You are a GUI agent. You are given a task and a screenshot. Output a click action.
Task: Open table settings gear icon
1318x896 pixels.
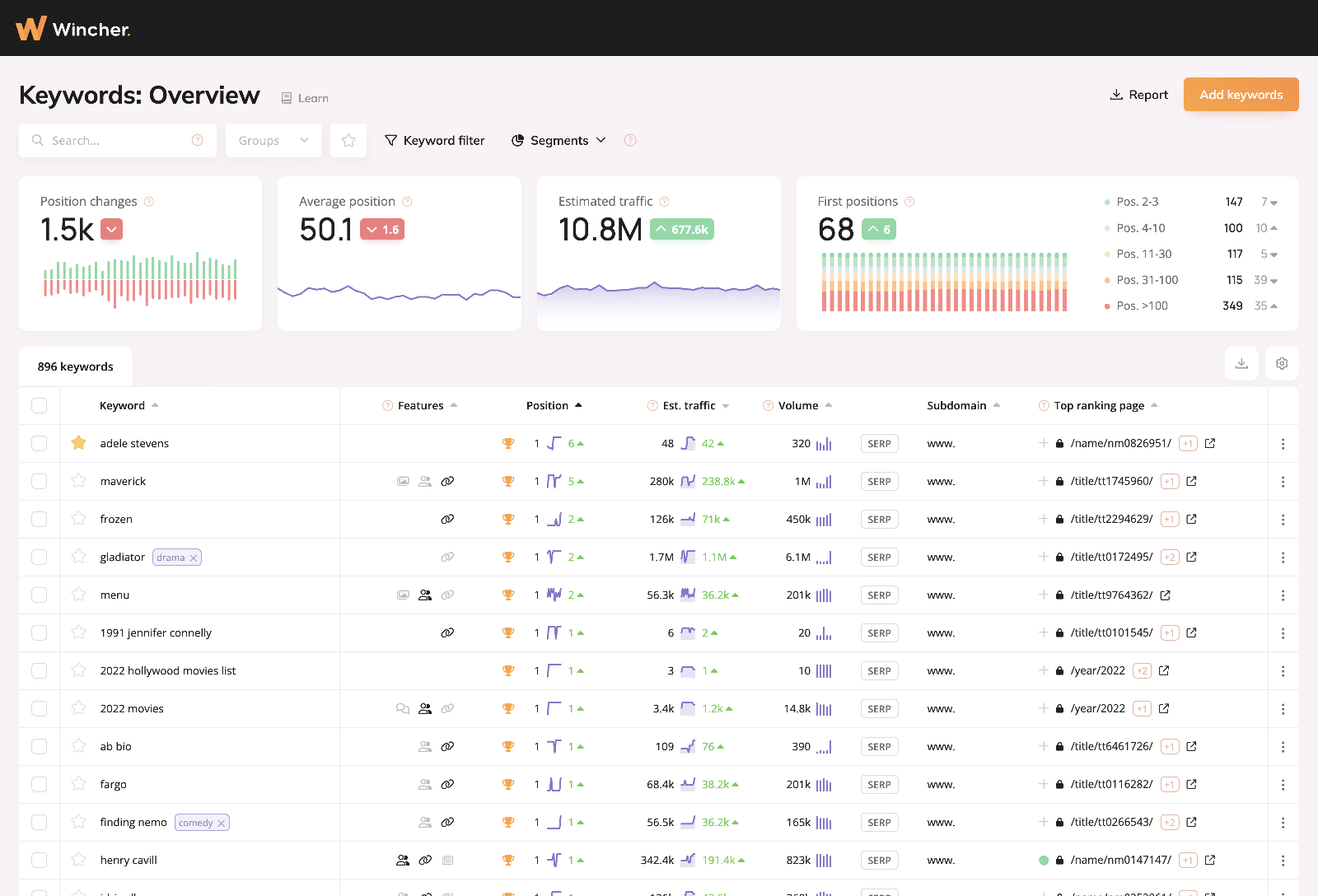1282,363
